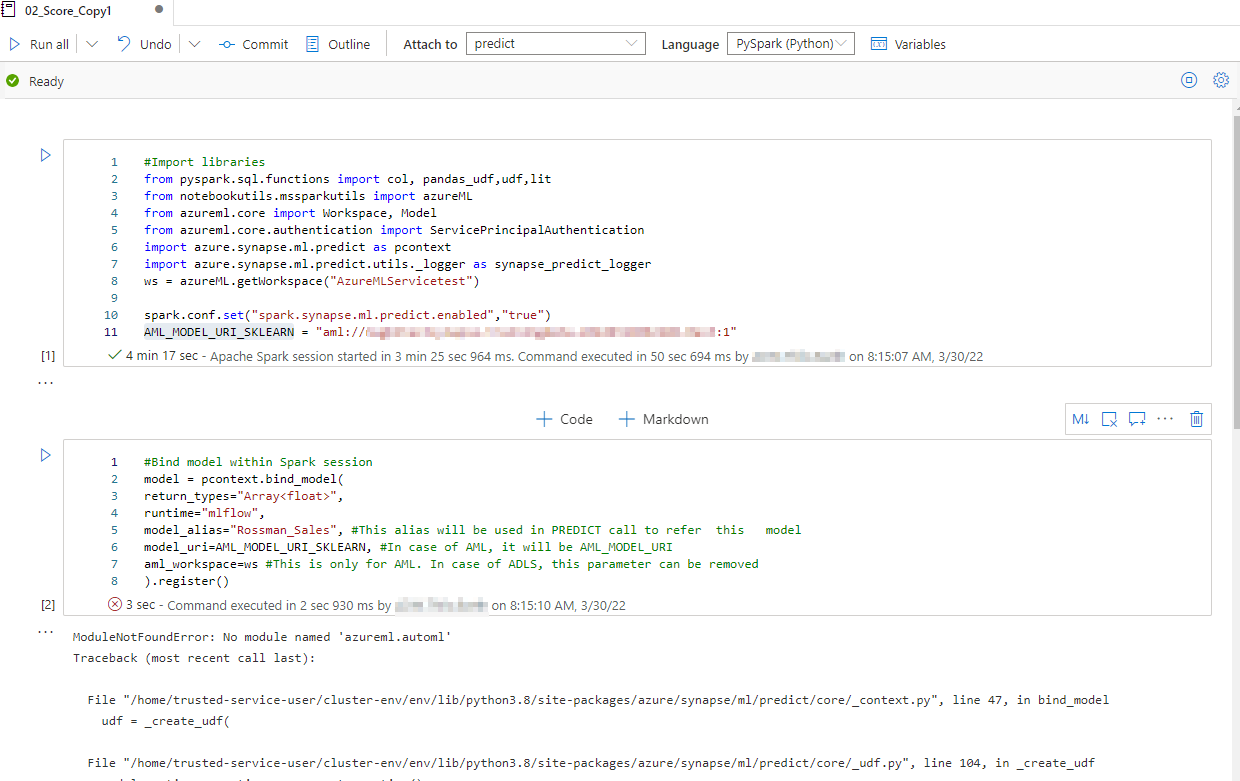The width and height of the screenshot is (1240, 781).
Task: Click the ModuleNotFoundError message text
Action: pos(262,637)
